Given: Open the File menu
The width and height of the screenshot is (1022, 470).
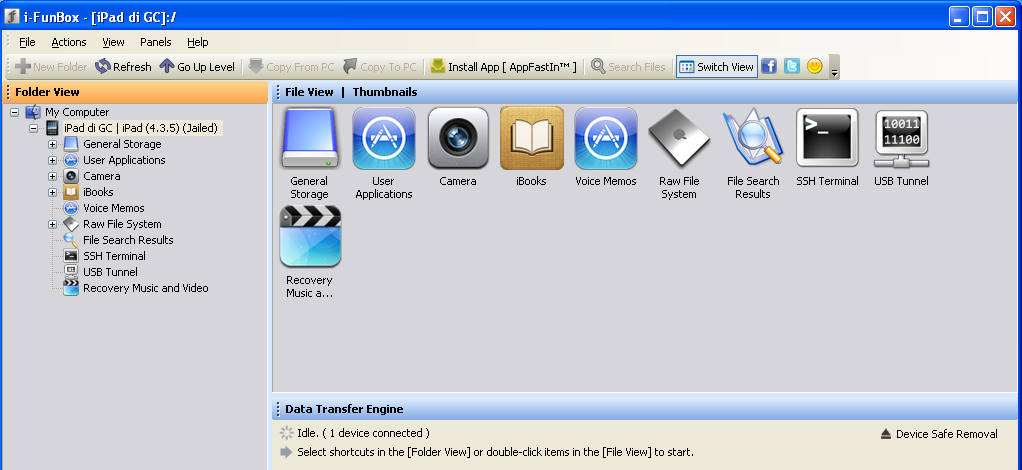Looking at the screenshot, I should point(27,42).
